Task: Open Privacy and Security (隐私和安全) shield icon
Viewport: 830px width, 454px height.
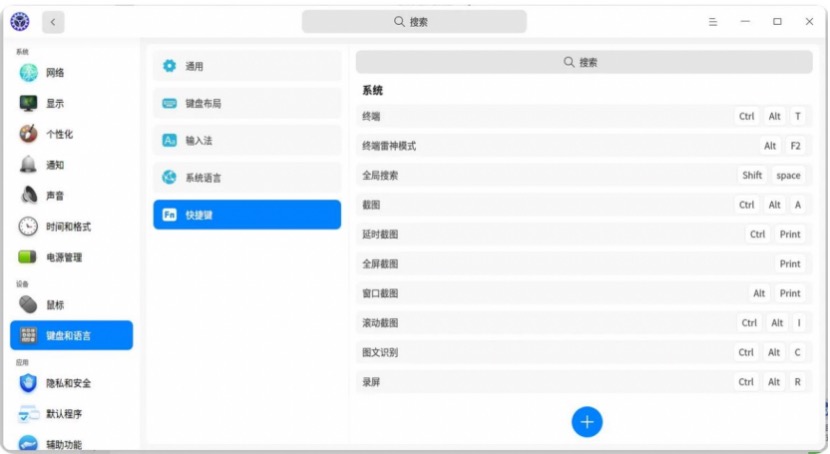Action: point(28,383)
